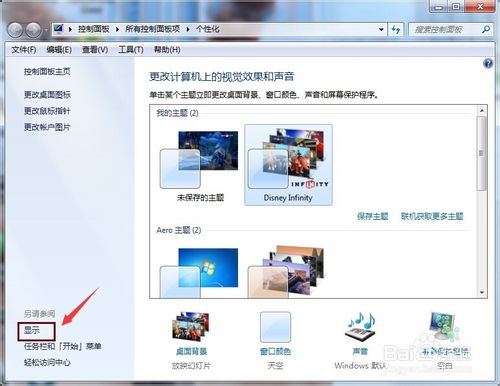This screenshot has width=500, height=386.
Task: Go to 控制面板主页 link
Action: [x=47, y=71]
